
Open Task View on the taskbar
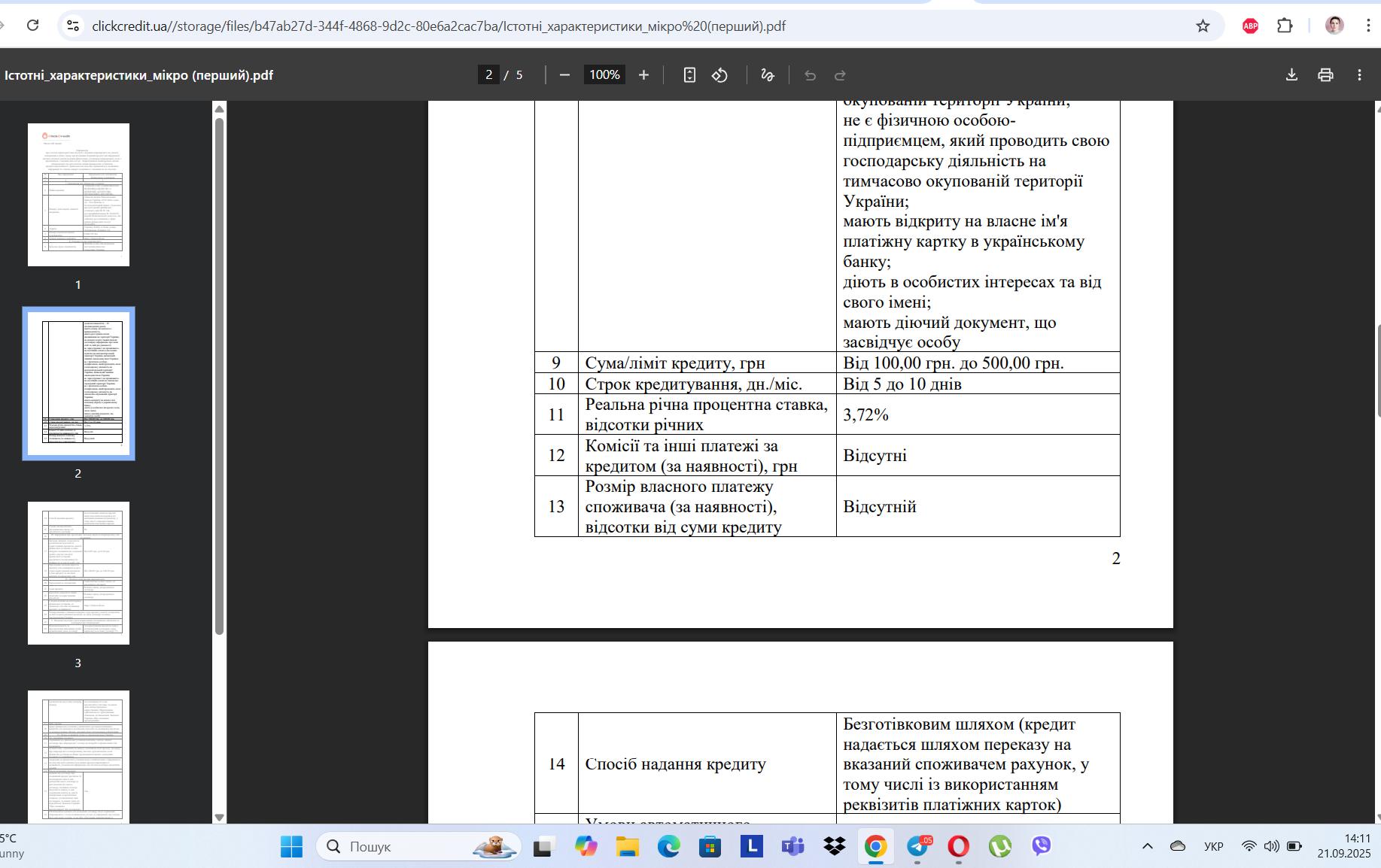pyautogui.click(x=544, y=847)
